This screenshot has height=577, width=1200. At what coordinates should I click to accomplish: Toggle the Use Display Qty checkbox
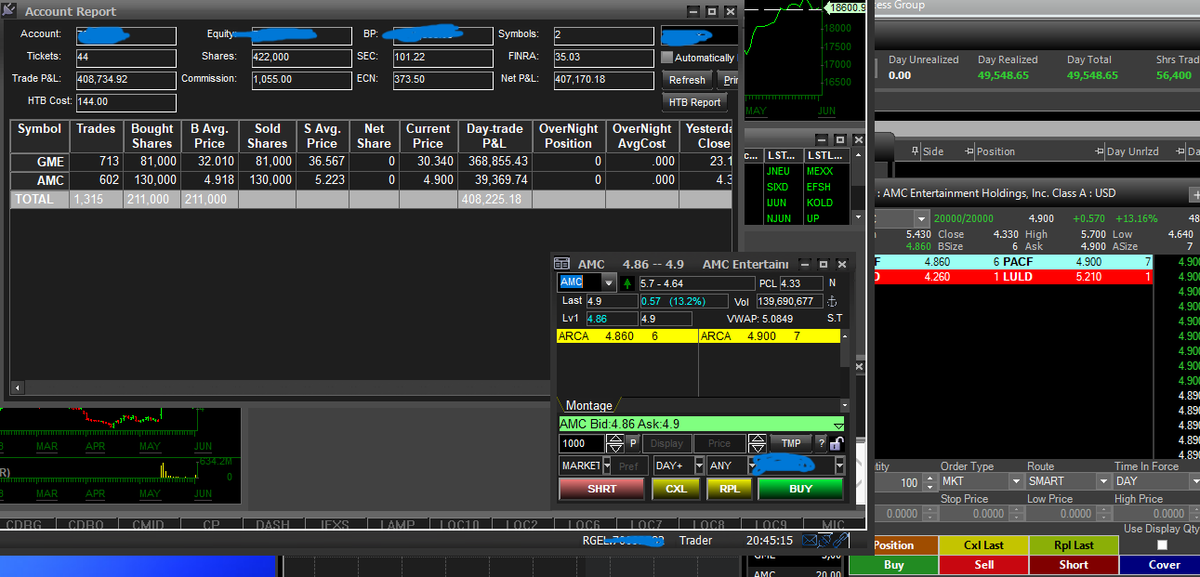(x=1161, y=545)
